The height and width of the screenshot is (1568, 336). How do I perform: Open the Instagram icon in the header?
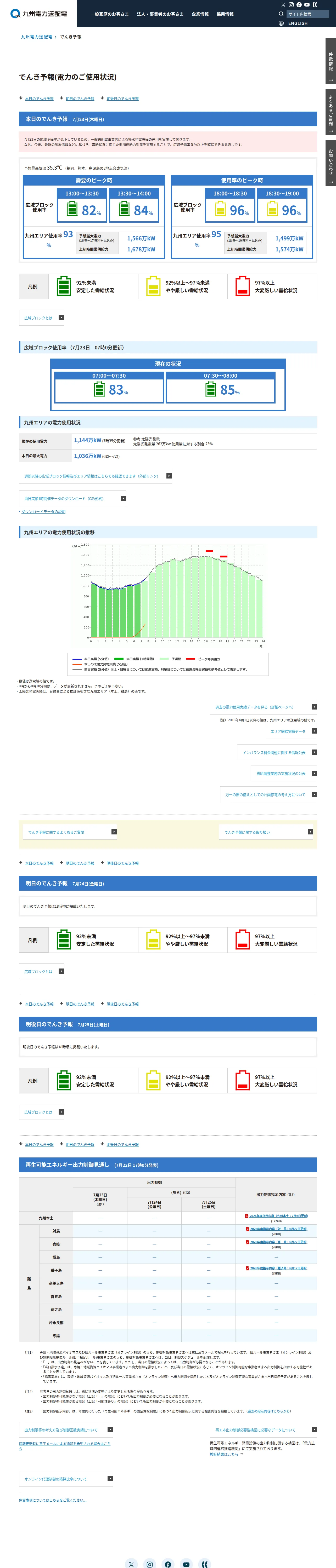click(x=291, y=5)
